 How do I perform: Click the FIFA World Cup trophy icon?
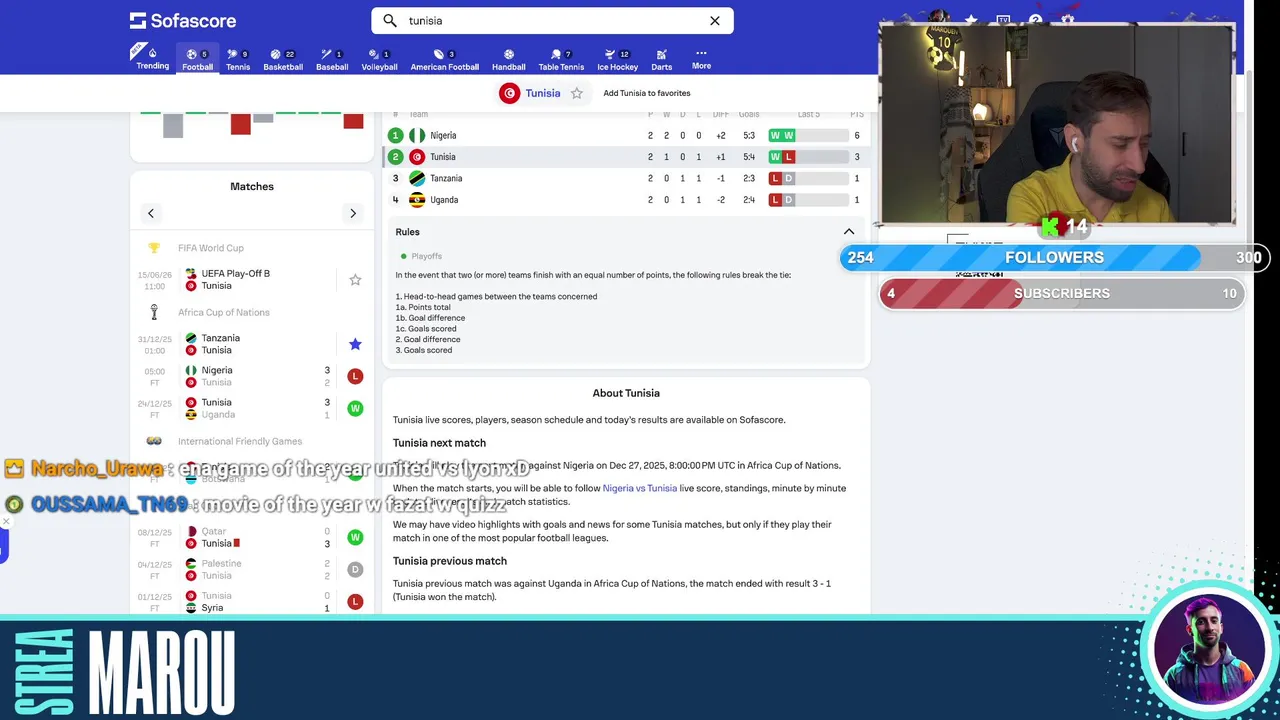point(154,248)
